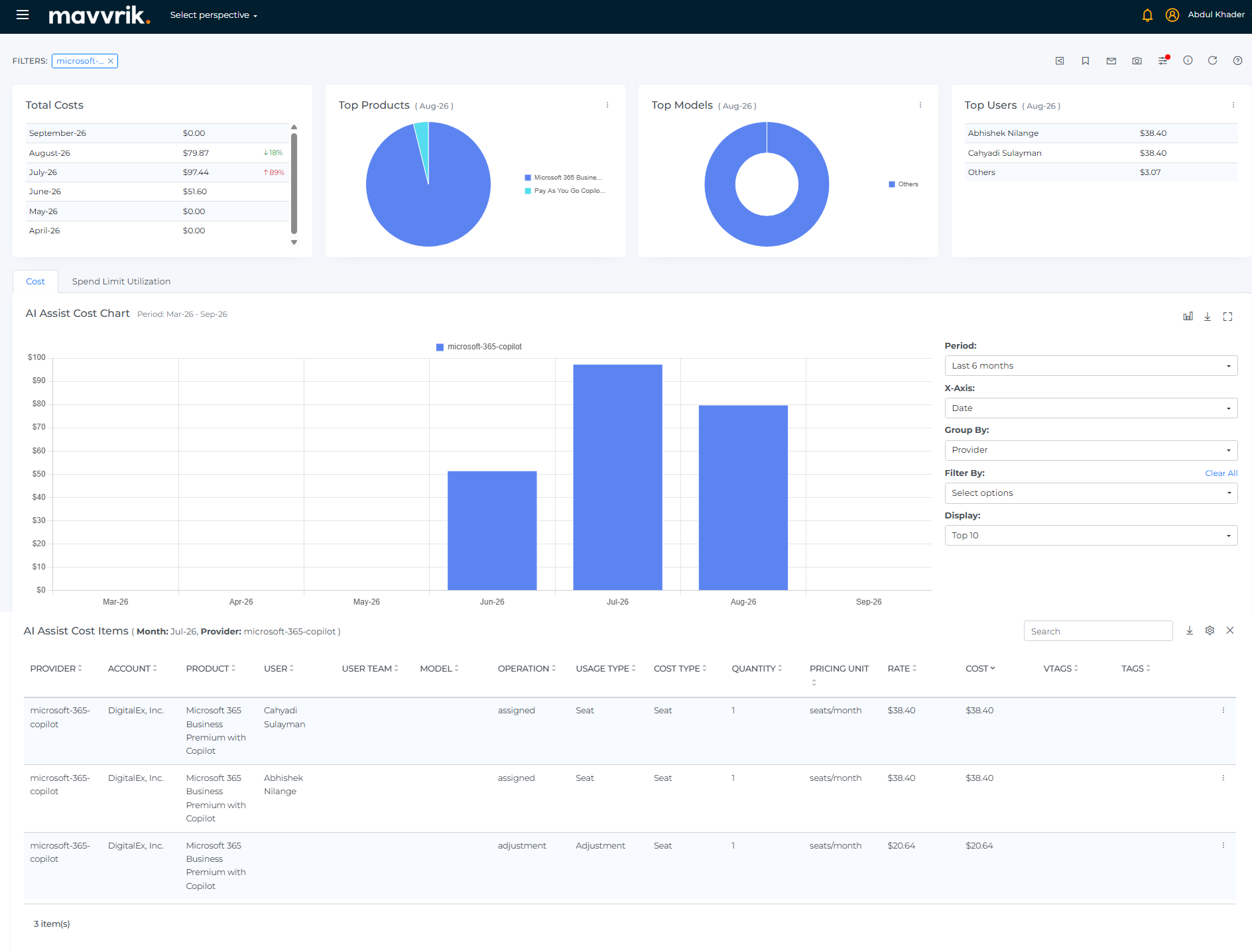The width and height of the screenshot is (1252, 952).
Task: Click the Total Costs scrollbar up arrow
Action: [x=294, y=127]
